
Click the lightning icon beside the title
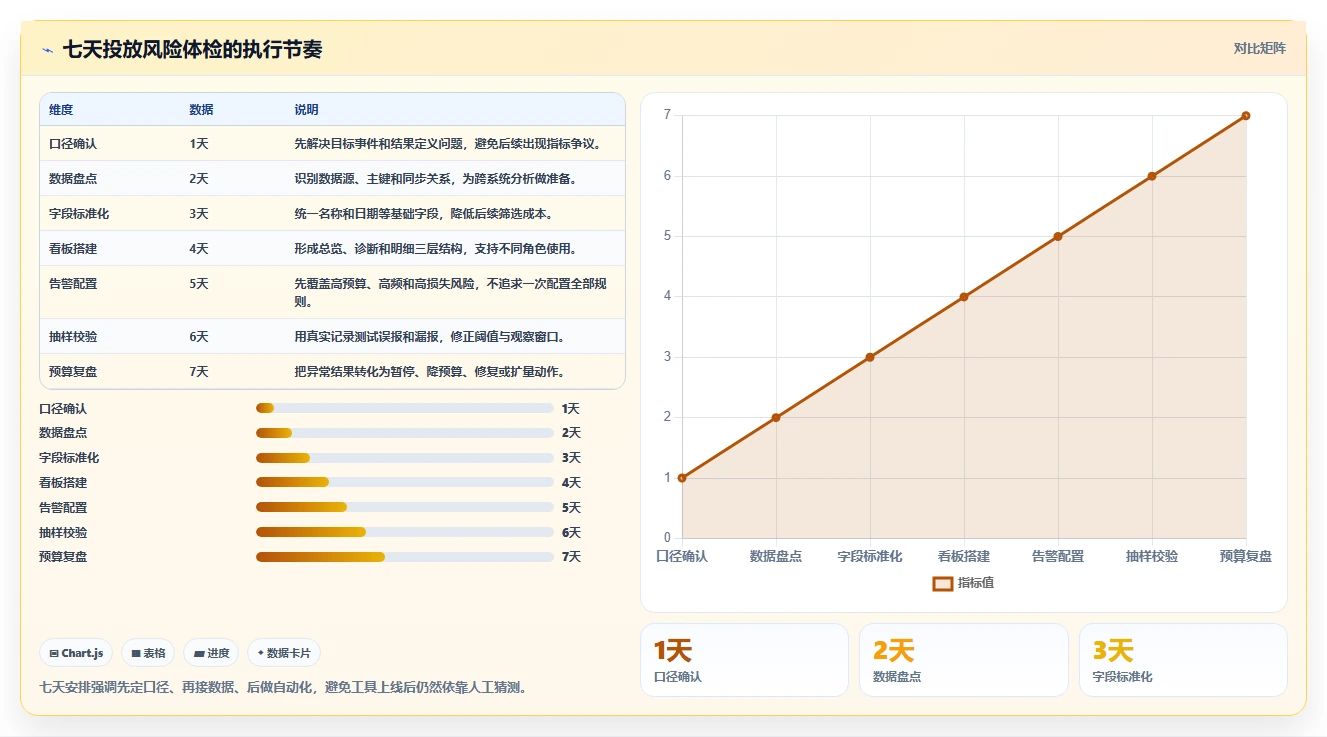[47, 50]
